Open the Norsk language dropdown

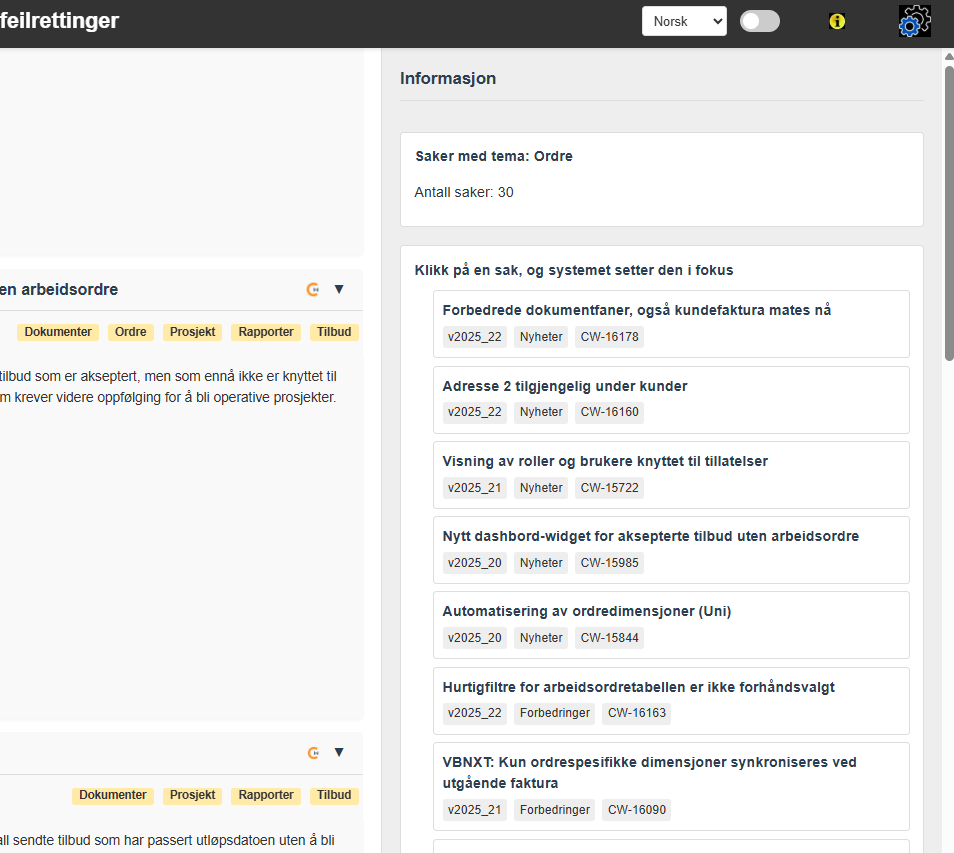684,21
